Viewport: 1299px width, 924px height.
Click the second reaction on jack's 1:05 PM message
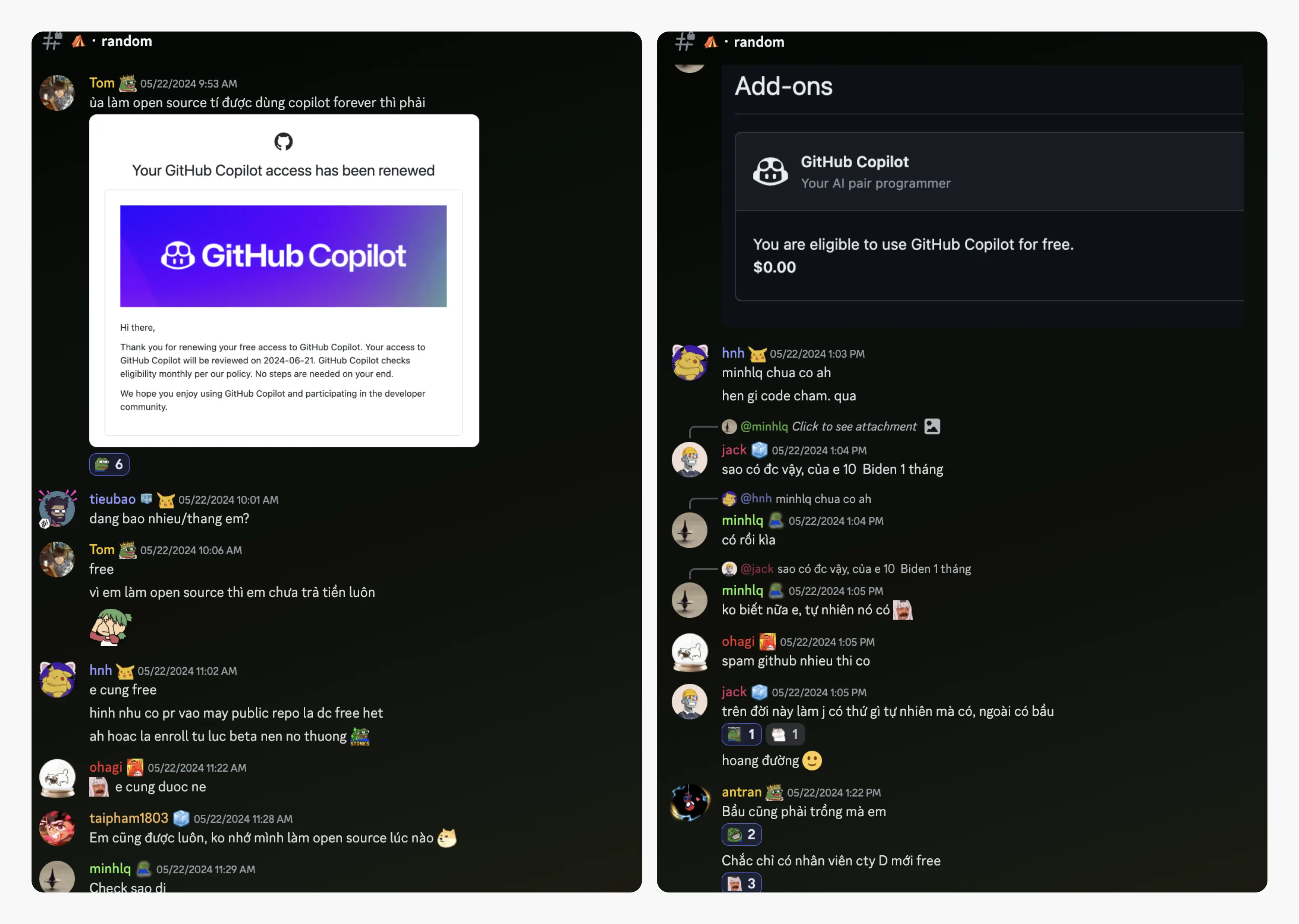[x=785, y=734]
